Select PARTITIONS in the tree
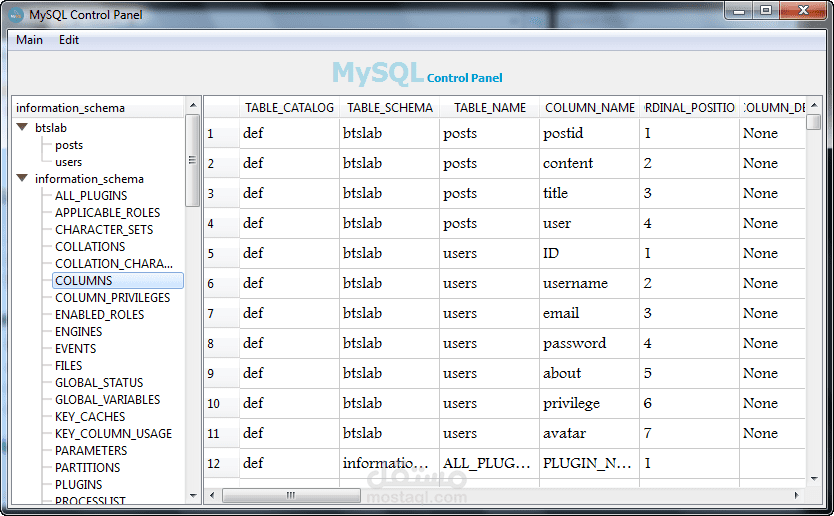 (x=88, y=468)
